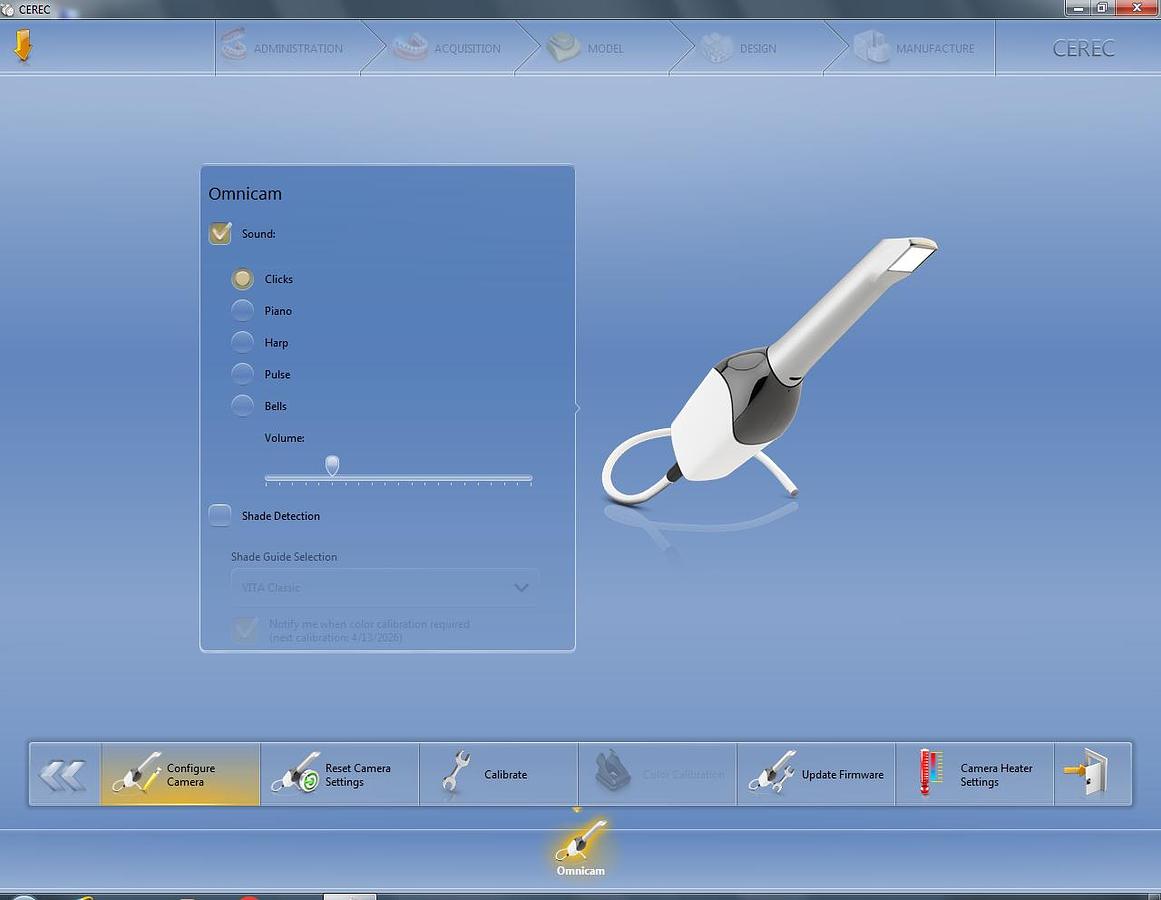Image resolution: width=1161 pixels, height=900 pixels.
Task: Expand the right-side panel chevron
Action: 575,408
